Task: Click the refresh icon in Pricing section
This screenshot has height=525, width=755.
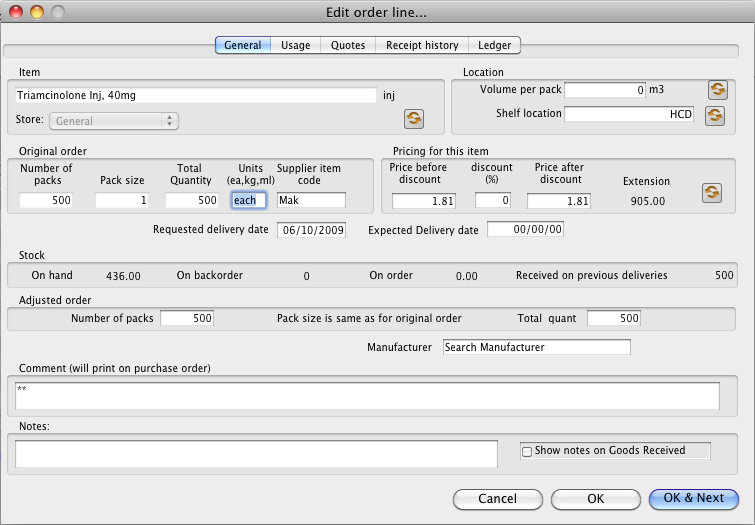Action: coord(712,193)
